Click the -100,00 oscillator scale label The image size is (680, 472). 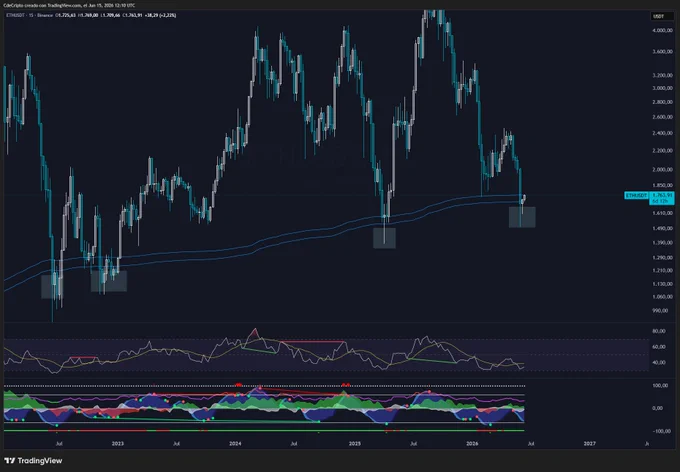coord(660,431)
